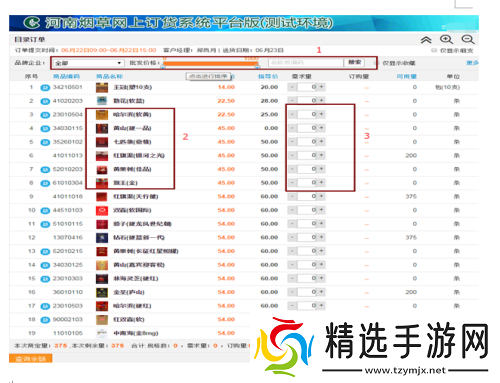Click the right handle of the 批发价格 slider
The height and width of the screenshot is (383, 500).
coord(257,67)
